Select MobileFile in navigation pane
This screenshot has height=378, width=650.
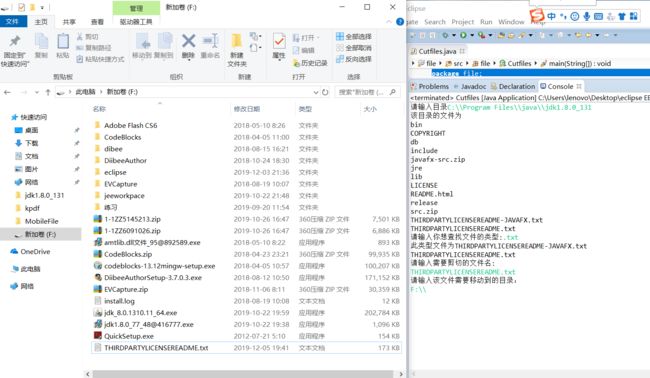[x=37, y=221]
